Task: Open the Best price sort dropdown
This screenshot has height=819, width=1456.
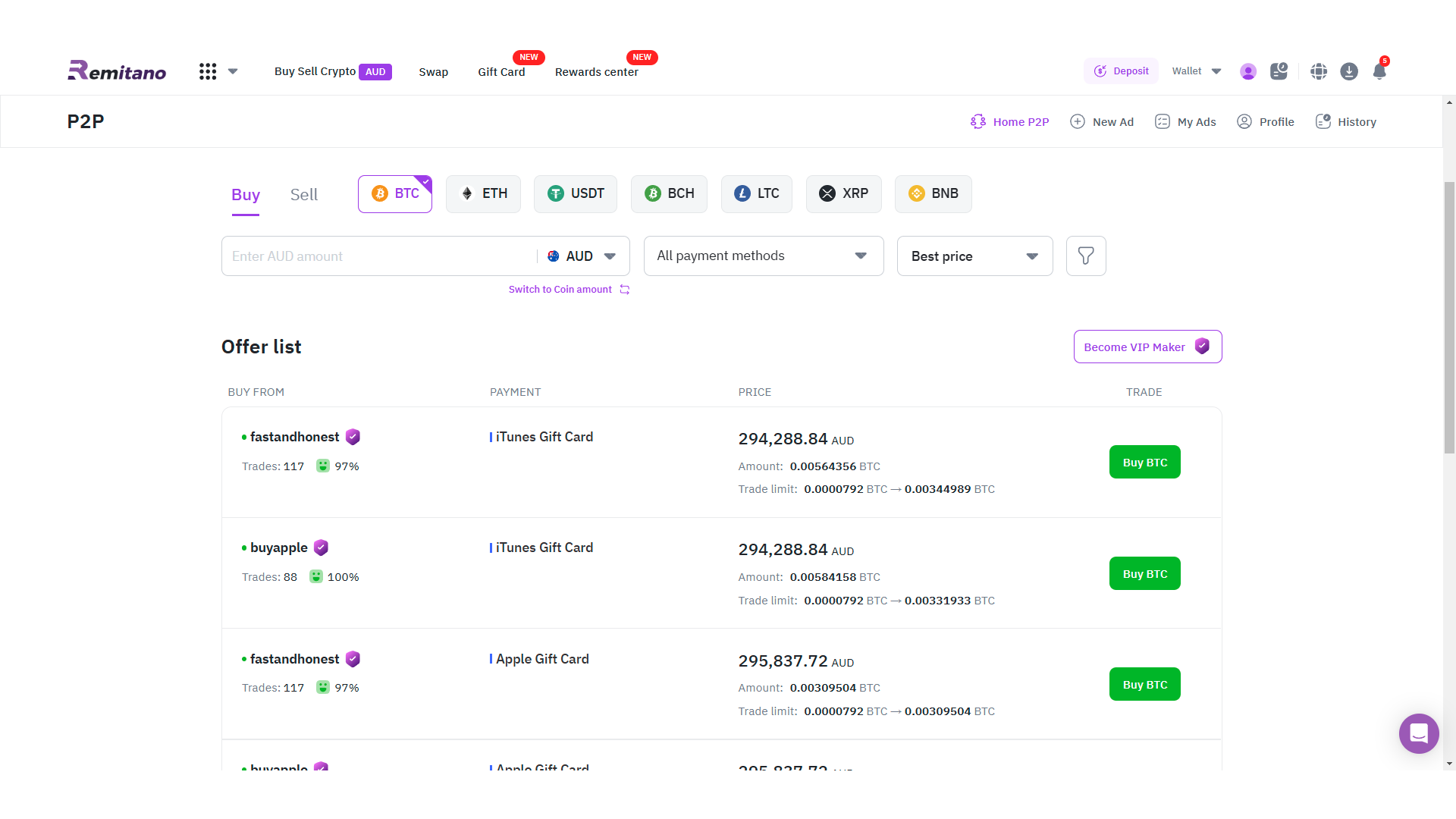Action: 975,256
